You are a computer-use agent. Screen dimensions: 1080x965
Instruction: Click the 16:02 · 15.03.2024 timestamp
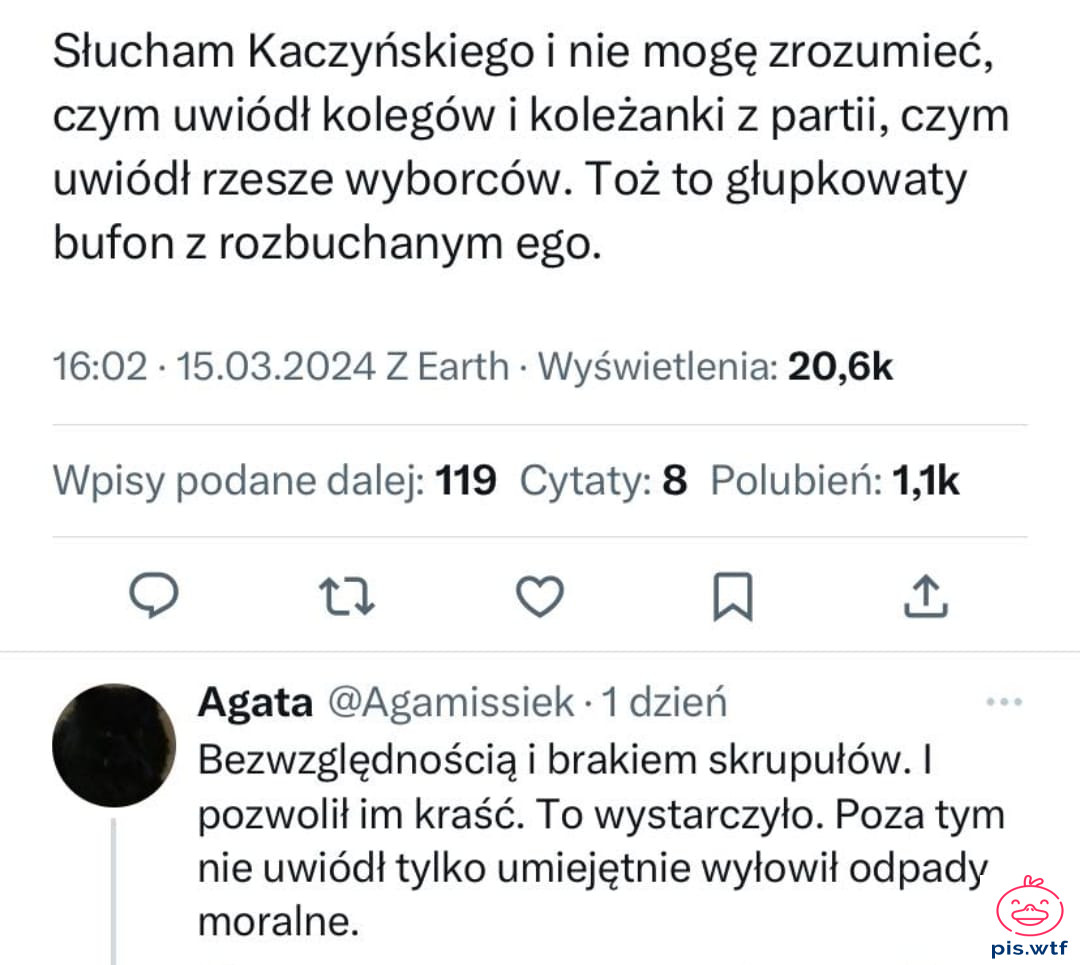[x=213, y=367]
